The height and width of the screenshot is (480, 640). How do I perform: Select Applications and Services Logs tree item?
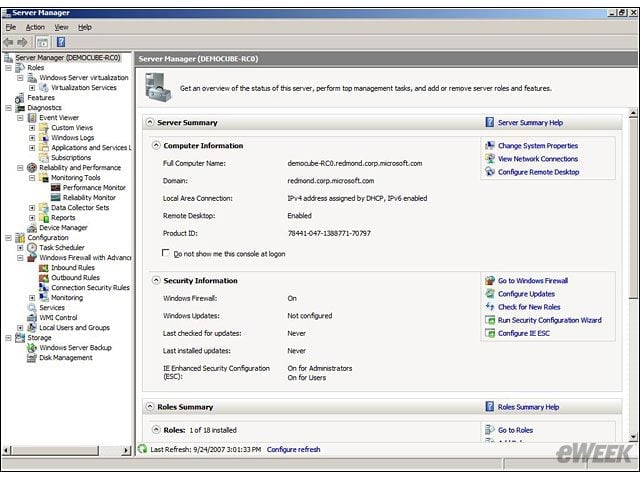tap(91, 148)
